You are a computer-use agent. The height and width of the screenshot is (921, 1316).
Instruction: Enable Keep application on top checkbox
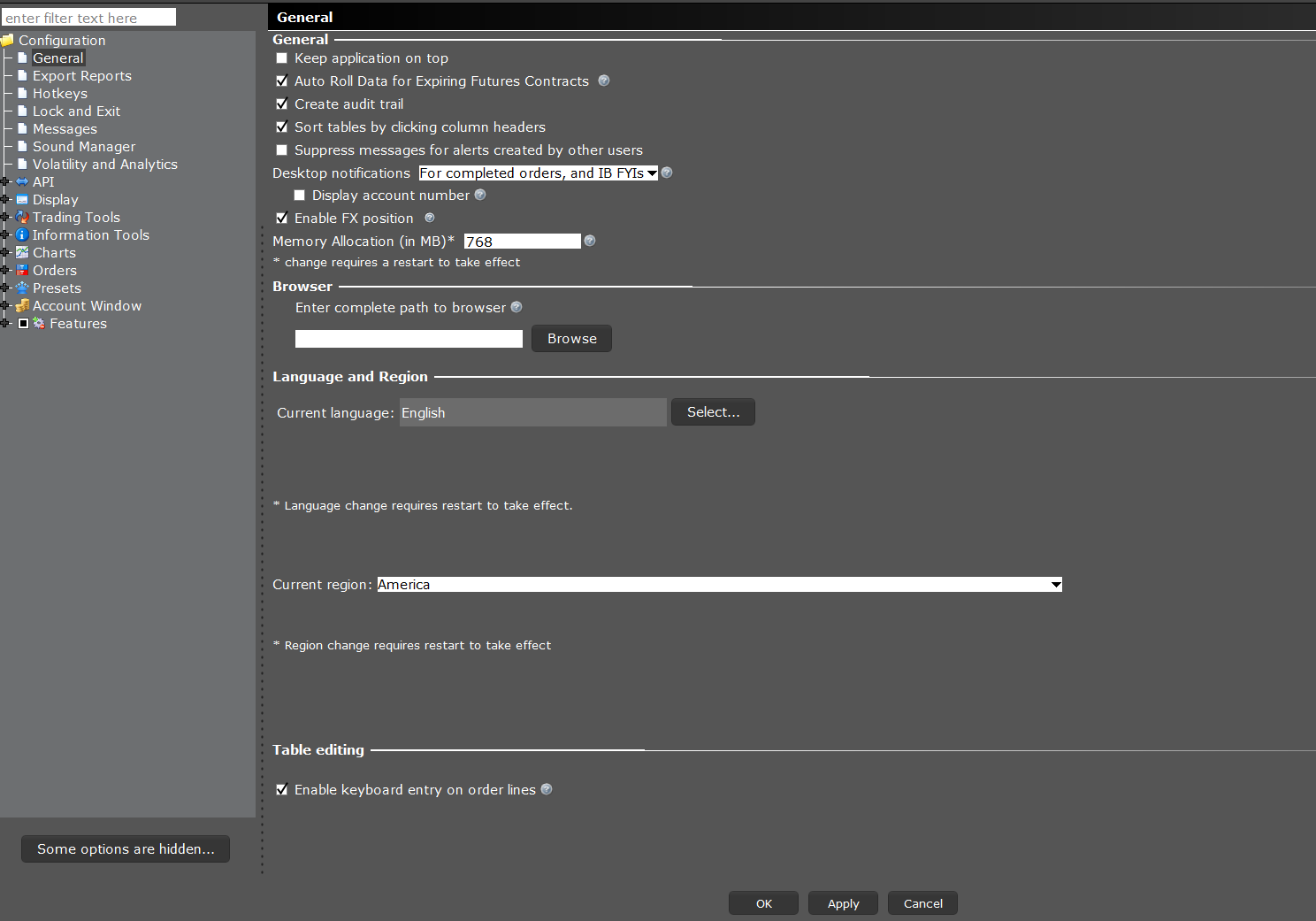click(282, 58)
